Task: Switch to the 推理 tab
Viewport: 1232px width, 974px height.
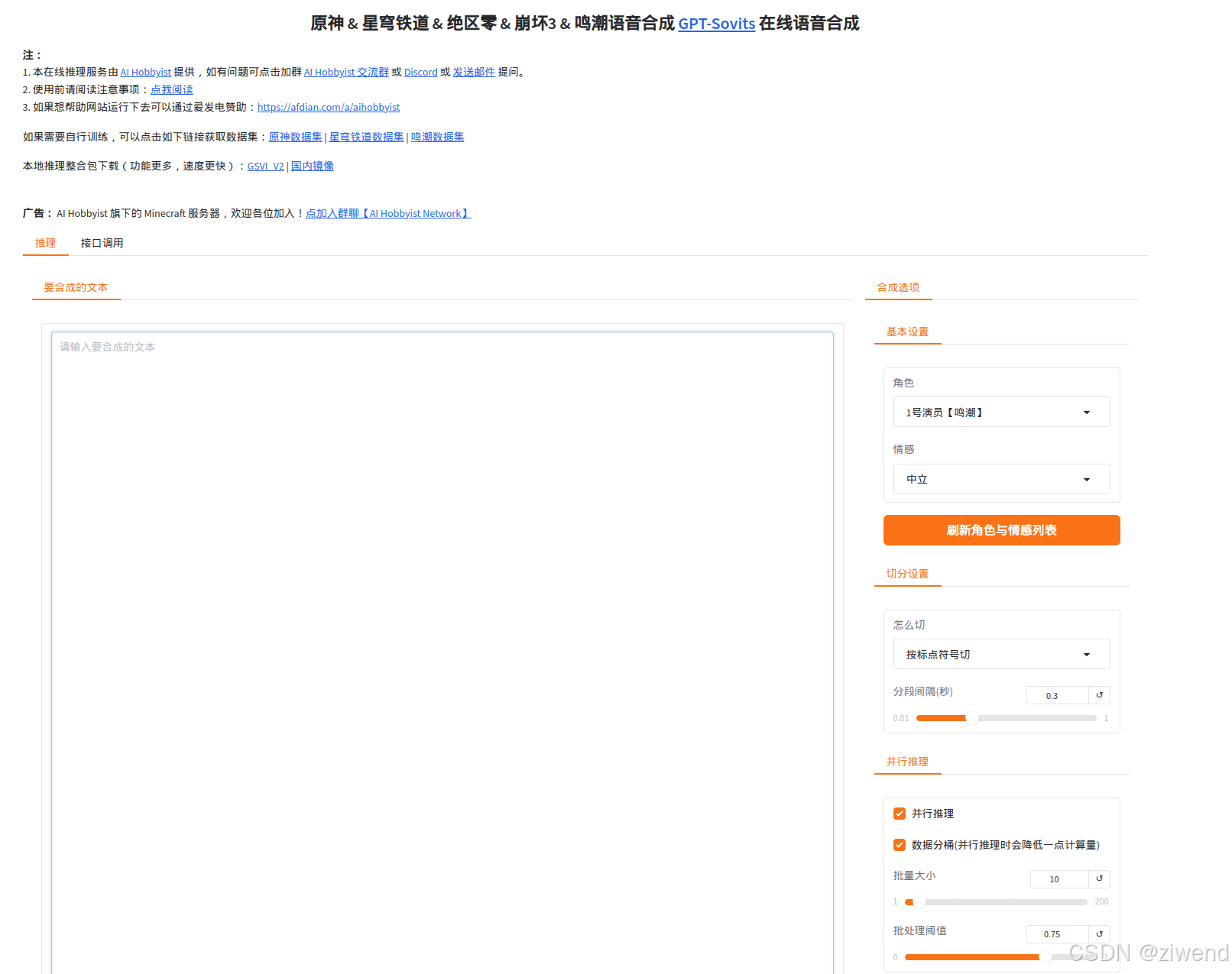Action: 45,243
